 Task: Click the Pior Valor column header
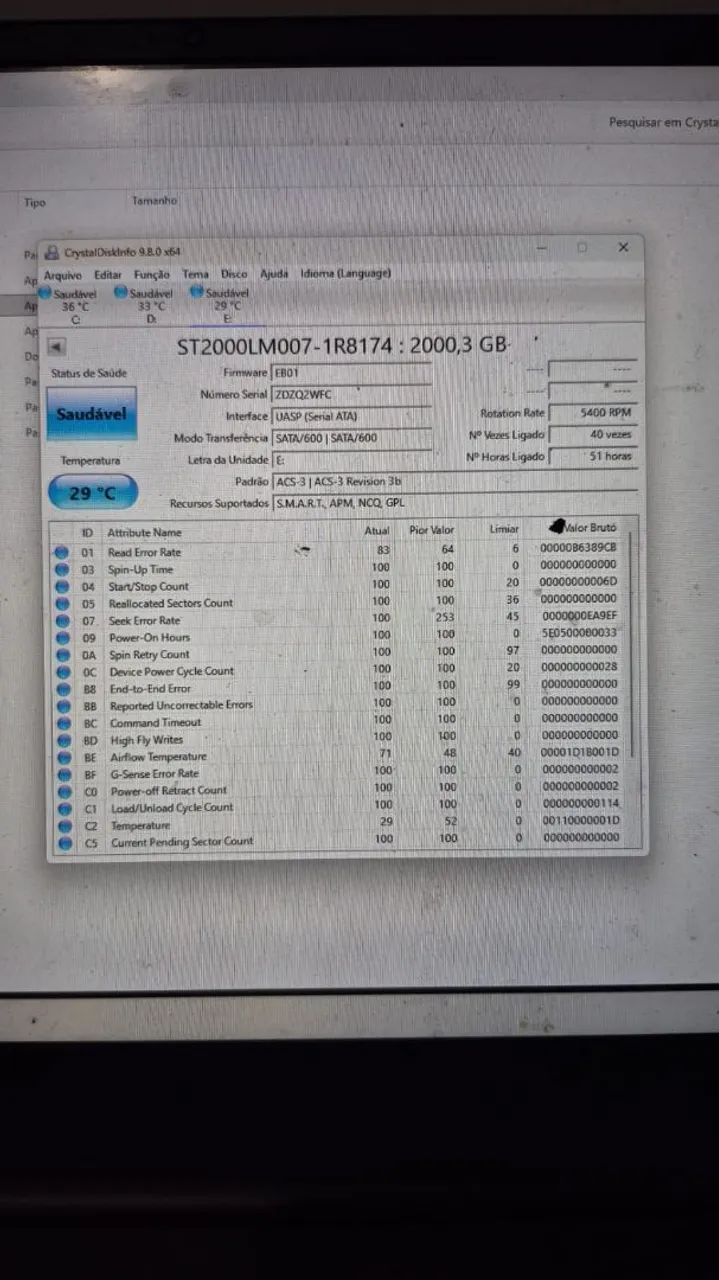pos(431,530)
